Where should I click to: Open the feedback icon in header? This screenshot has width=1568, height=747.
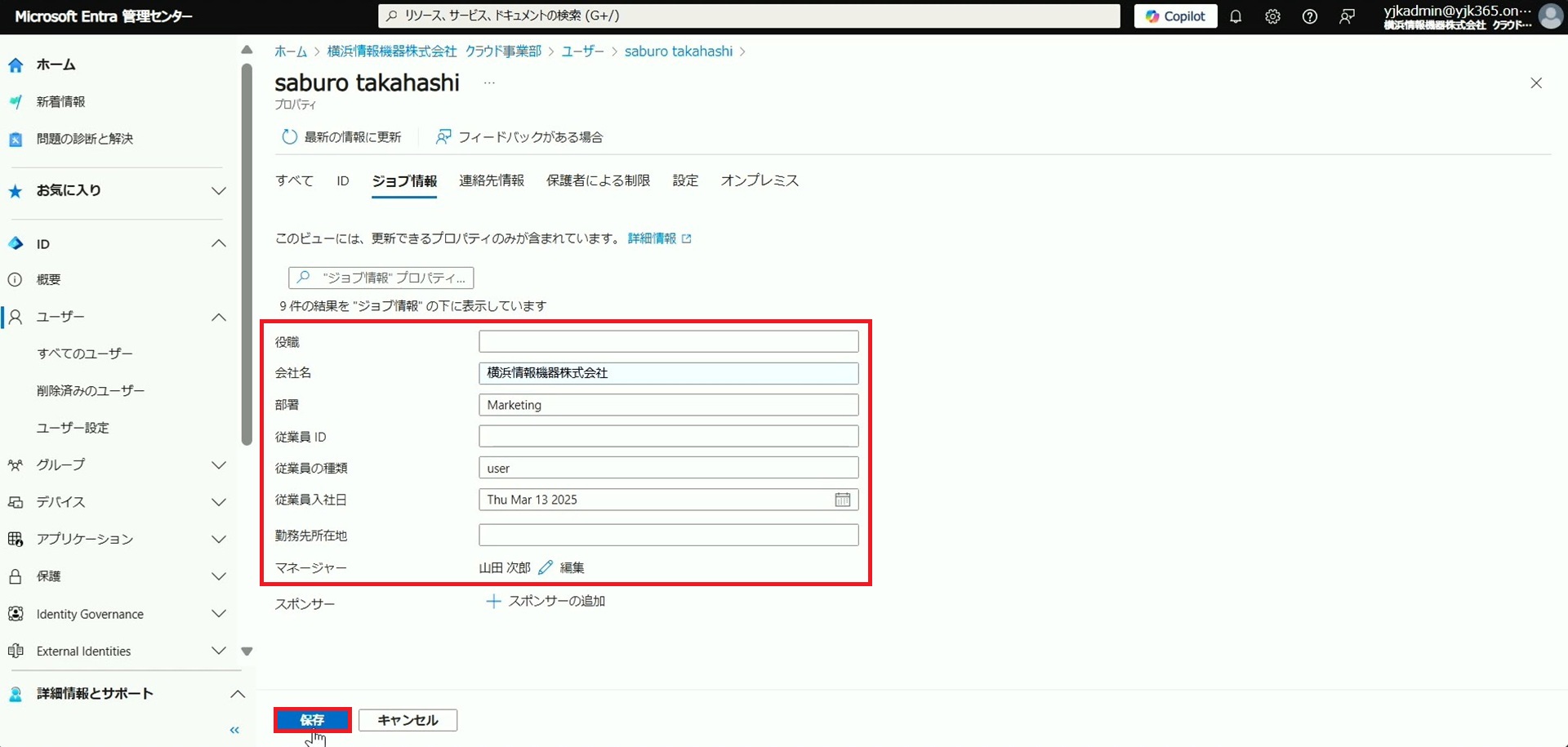pyautogui.click(x=1347, y=16)
